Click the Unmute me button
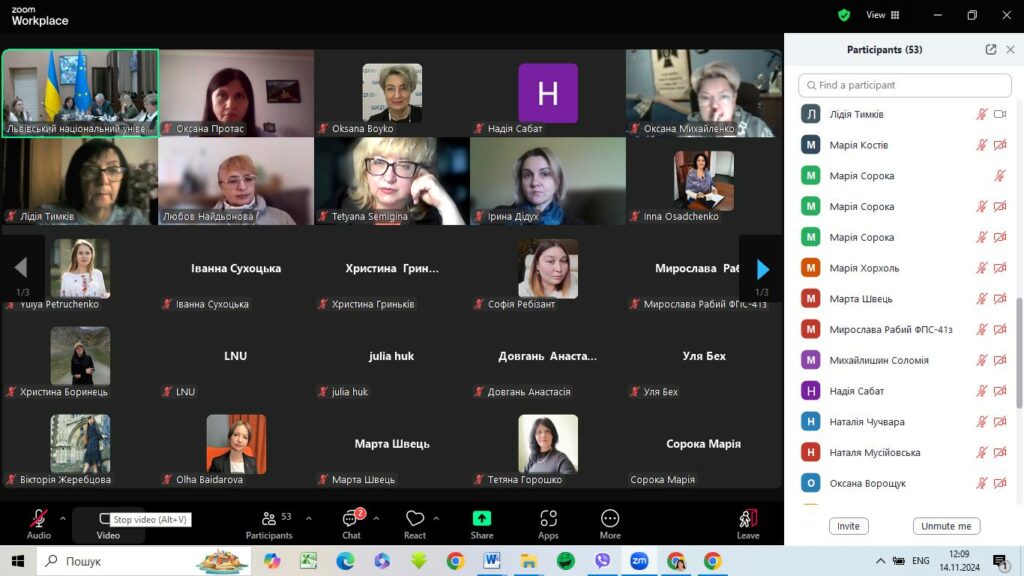Viewport: 1024px width, 576px height. 945,526
